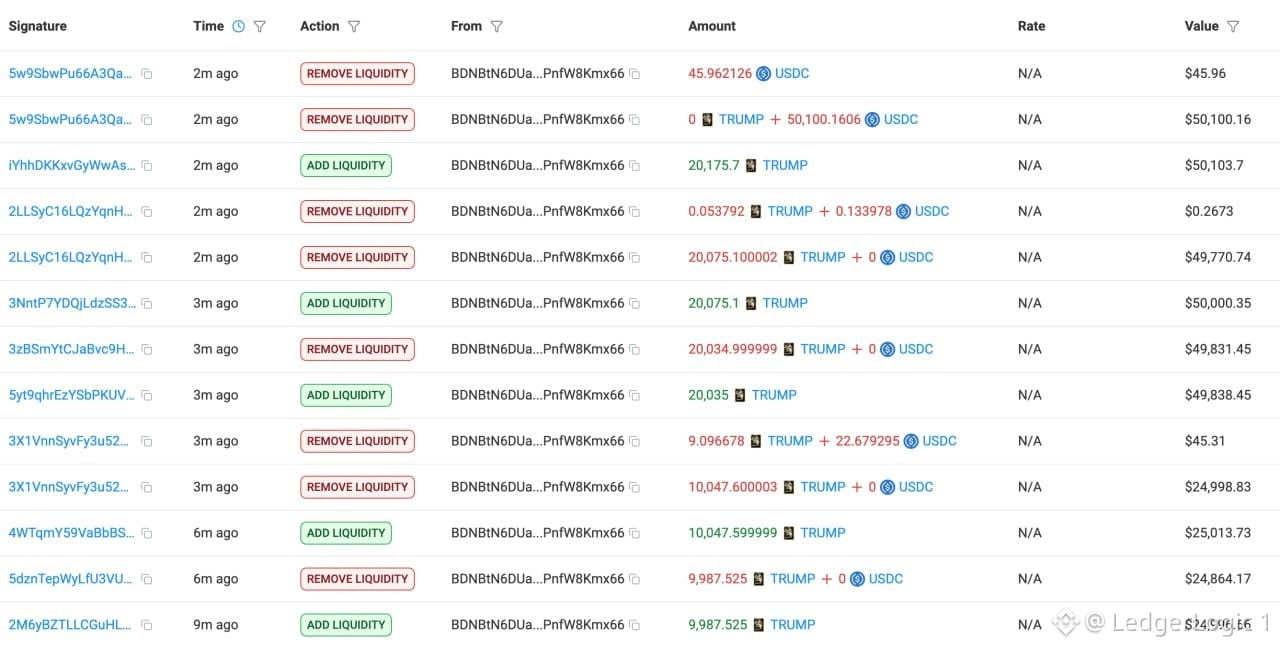Click the TRUMP token in the 10,047.599999 row

pos(823,534)
